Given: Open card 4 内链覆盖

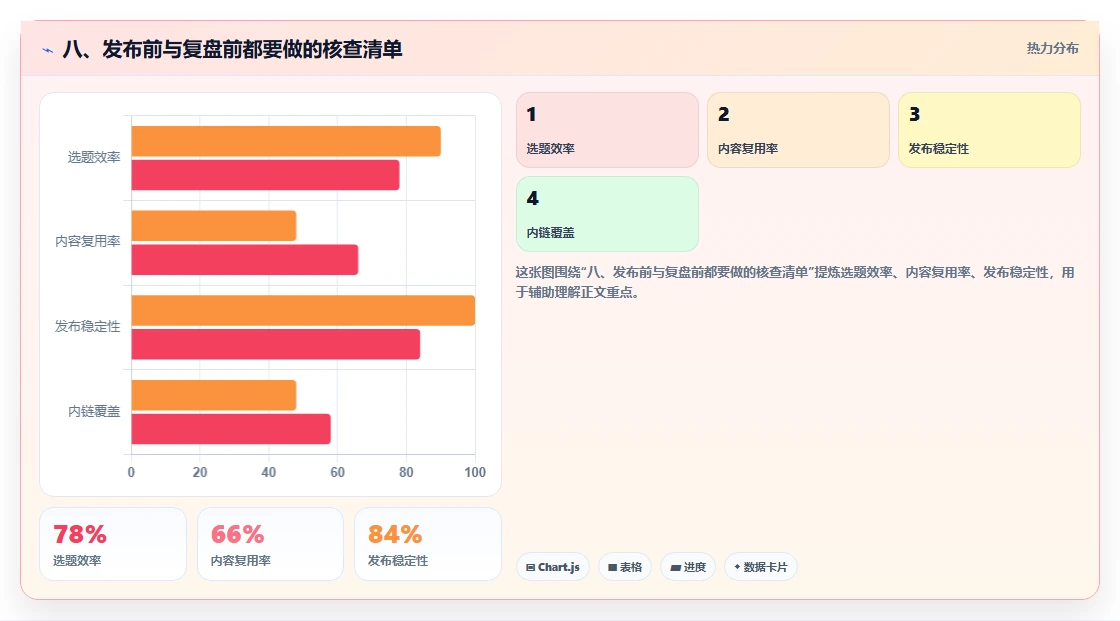Looking at the screenshot, I should tap(607, 214).
